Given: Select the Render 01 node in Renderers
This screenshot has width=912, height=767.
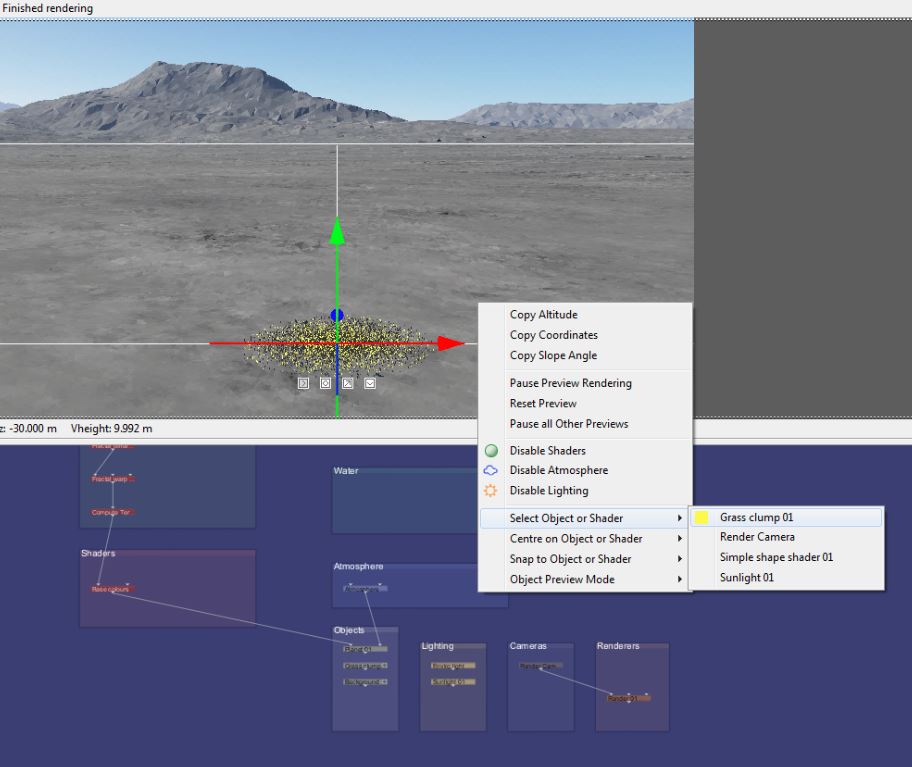Looking at the screenshot, I should [x=629, y=698].
